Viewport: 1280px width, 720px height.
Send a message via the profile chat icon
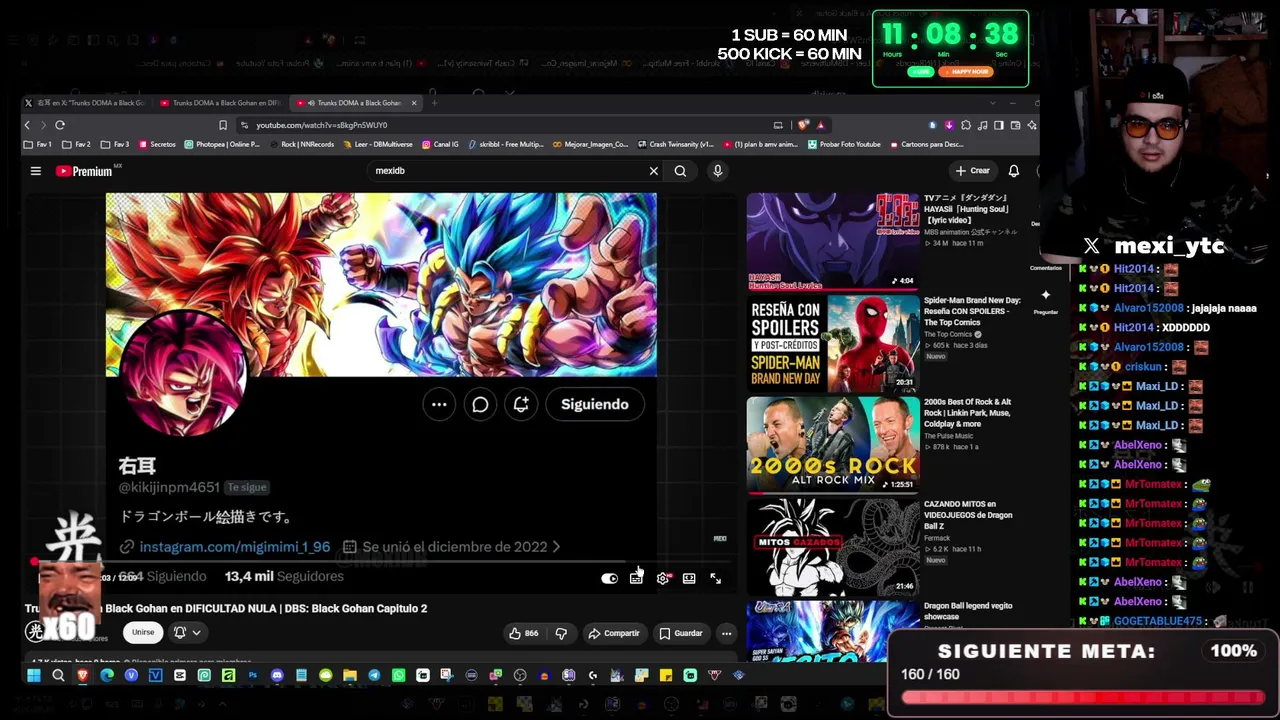[x=480, y=405]
